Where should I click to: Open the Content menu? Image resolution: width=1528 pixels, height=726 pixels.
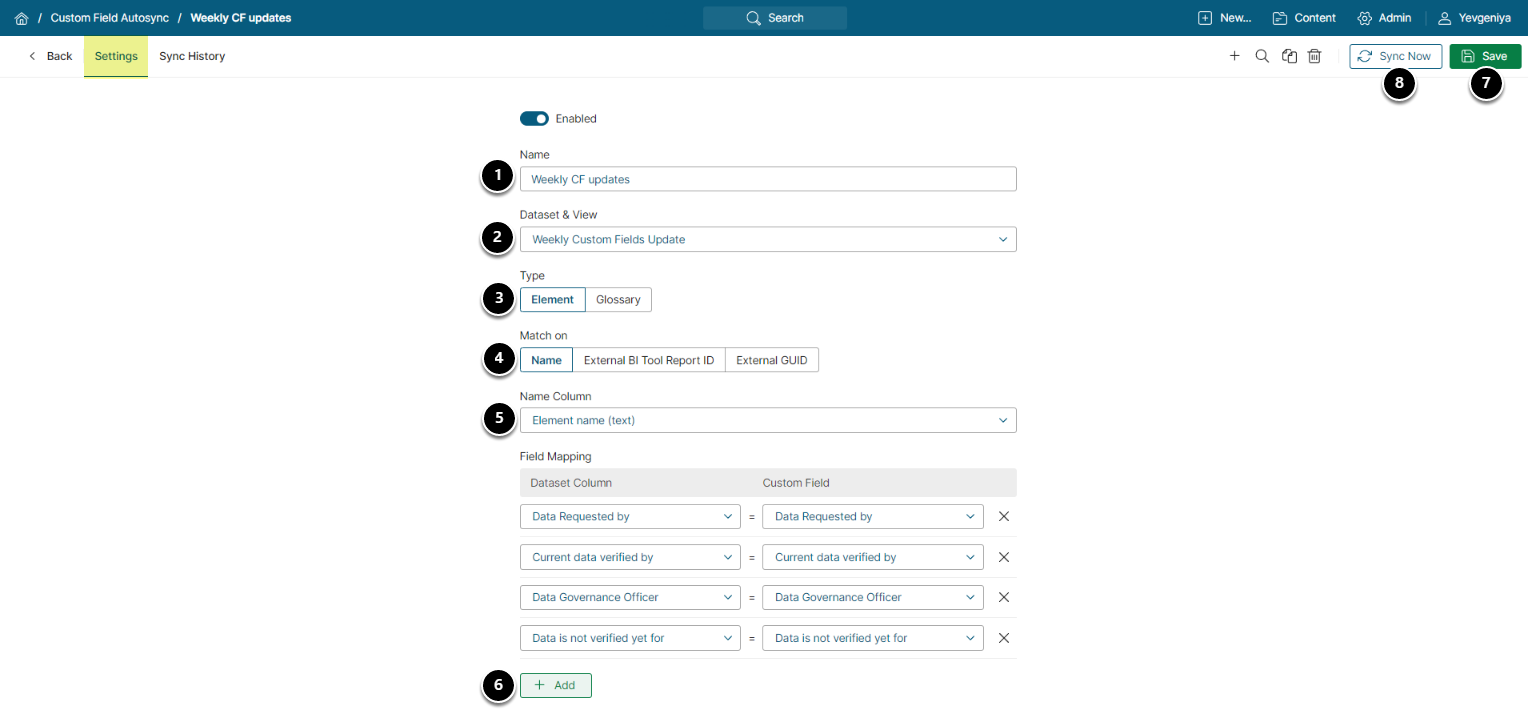pyautogui.click(x=1304, y=18)
